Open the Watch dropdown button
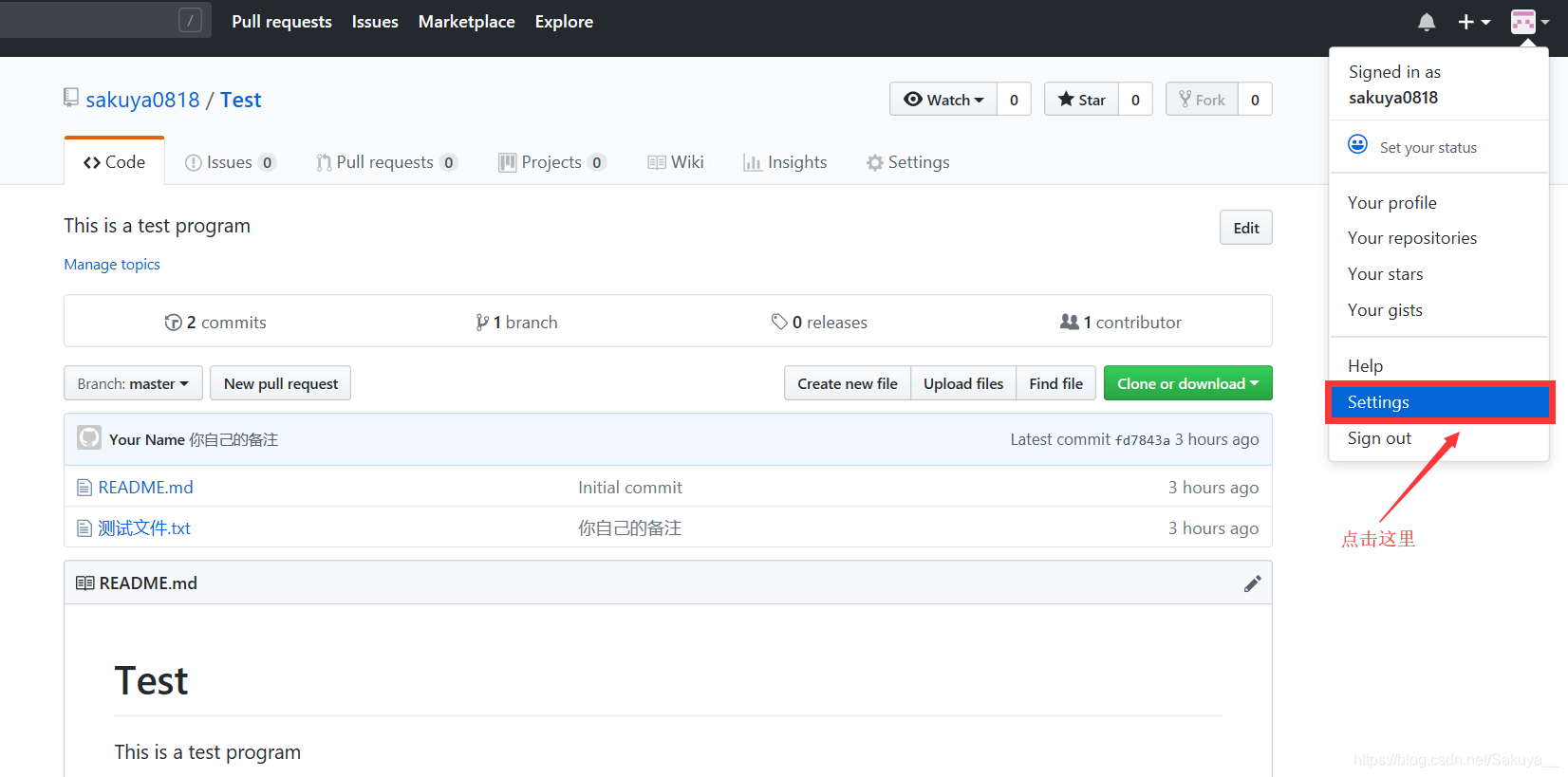The width and height of the screenshot is (1568, 777). (943, 100)
